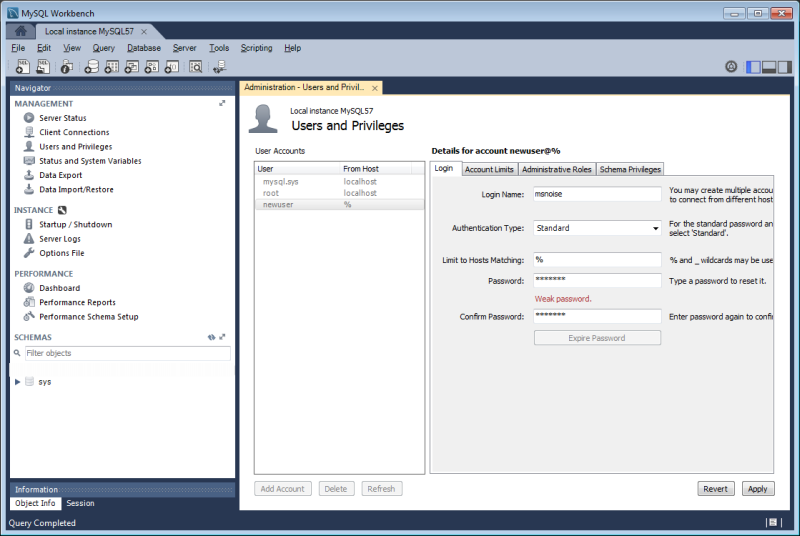Image resolution: width=800 pixels, height=536 pixels.
Task: Open Startup / Shutdown in Navigator
Action: (76, 224)
